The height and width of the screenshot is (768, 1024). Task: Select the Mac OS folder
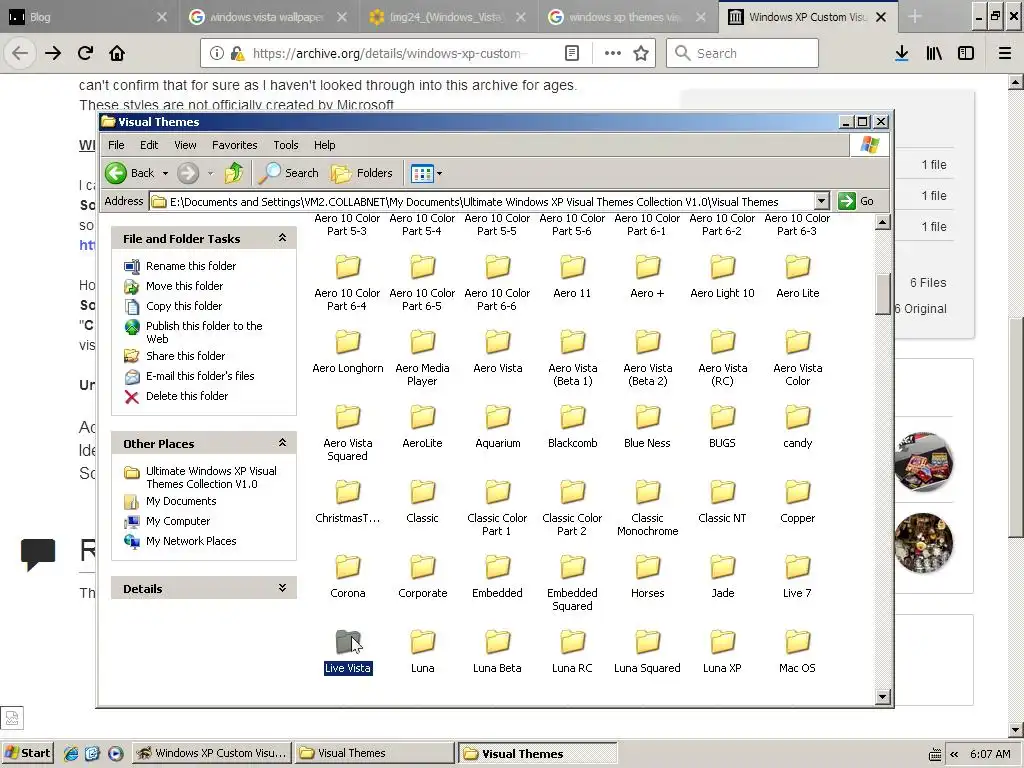tap(797, 652)
